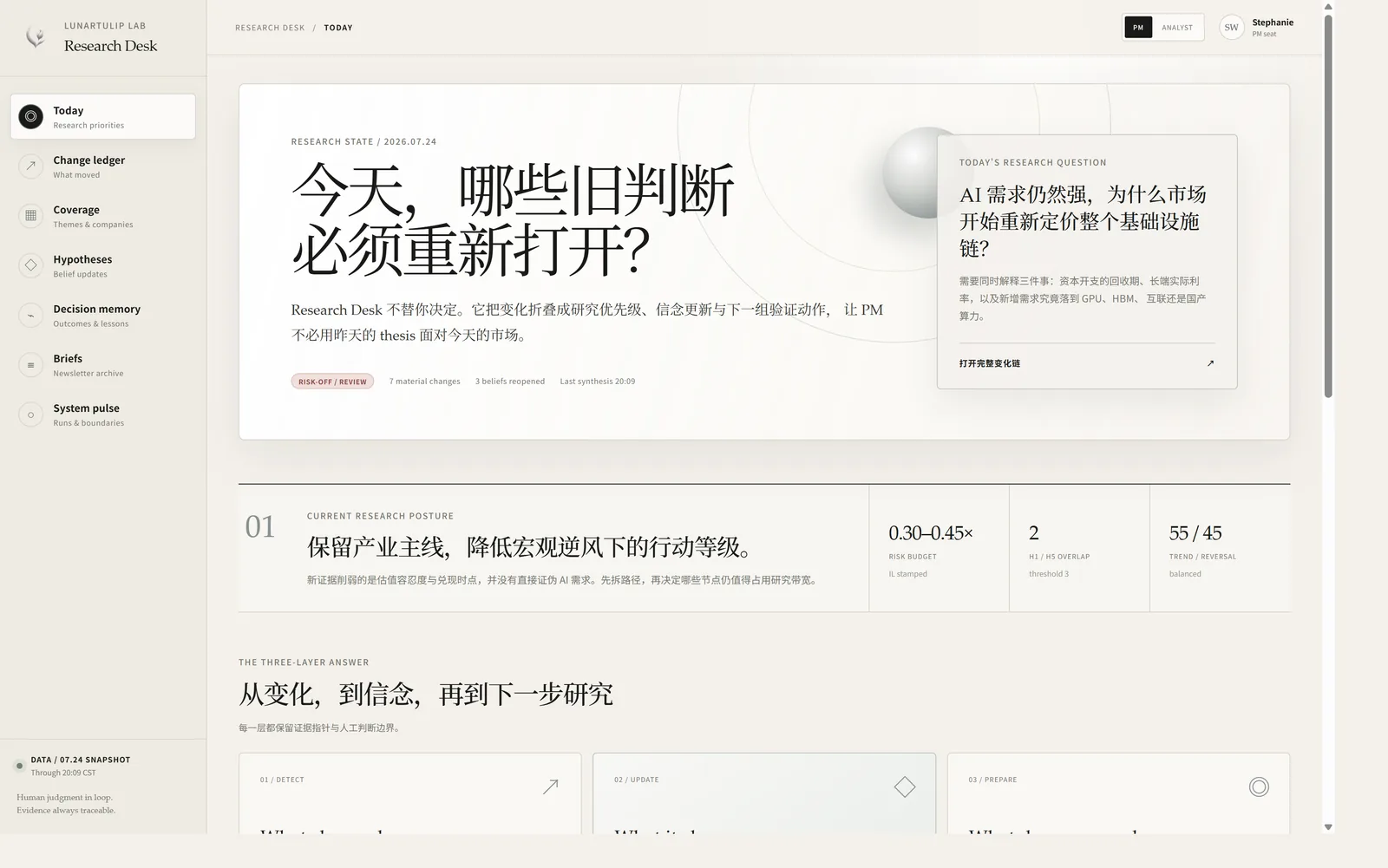1388x868 pixels.
Task: Click the IL stamped text
Action: (x=907, y=574)
